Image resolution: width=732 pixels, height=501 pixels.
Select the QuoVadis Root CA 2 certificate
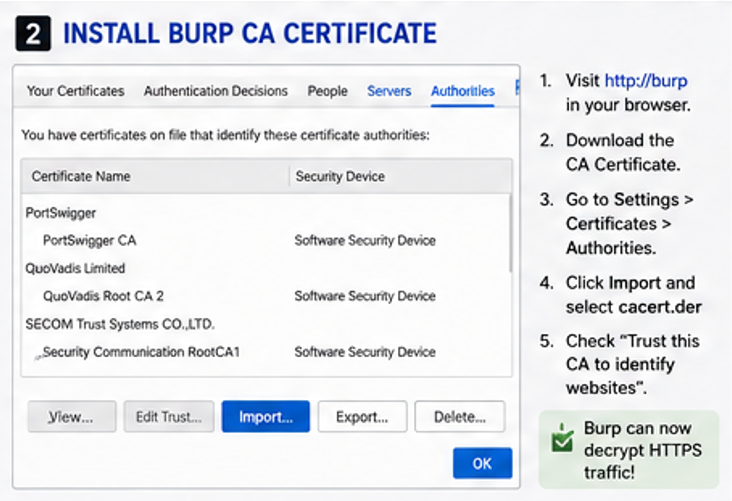[x=266, y=296]
